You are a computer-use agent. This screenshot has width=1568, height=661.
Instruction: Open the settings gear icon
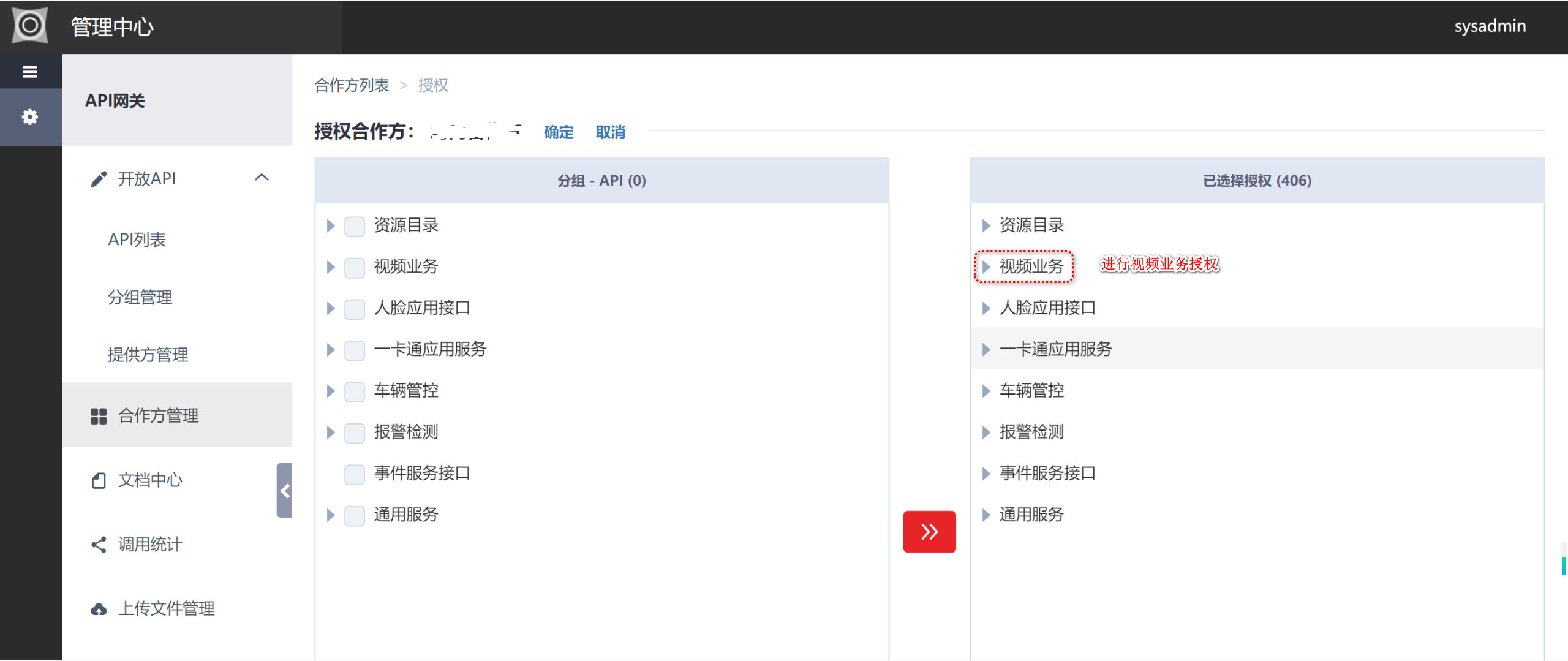(29, 116)
